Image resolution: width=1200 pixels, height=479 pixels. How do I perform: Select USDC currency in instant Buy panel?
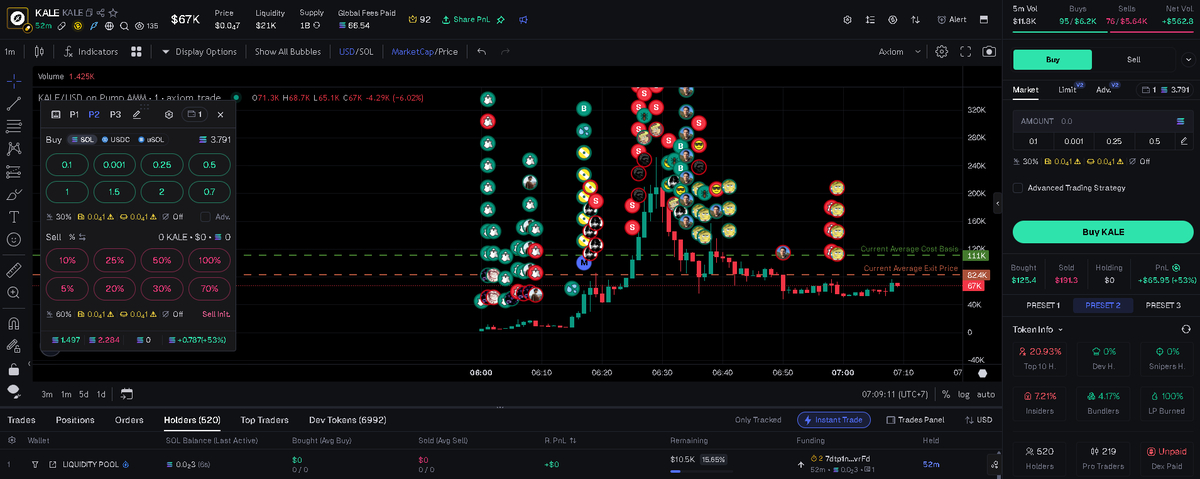[x=117, y=140]
